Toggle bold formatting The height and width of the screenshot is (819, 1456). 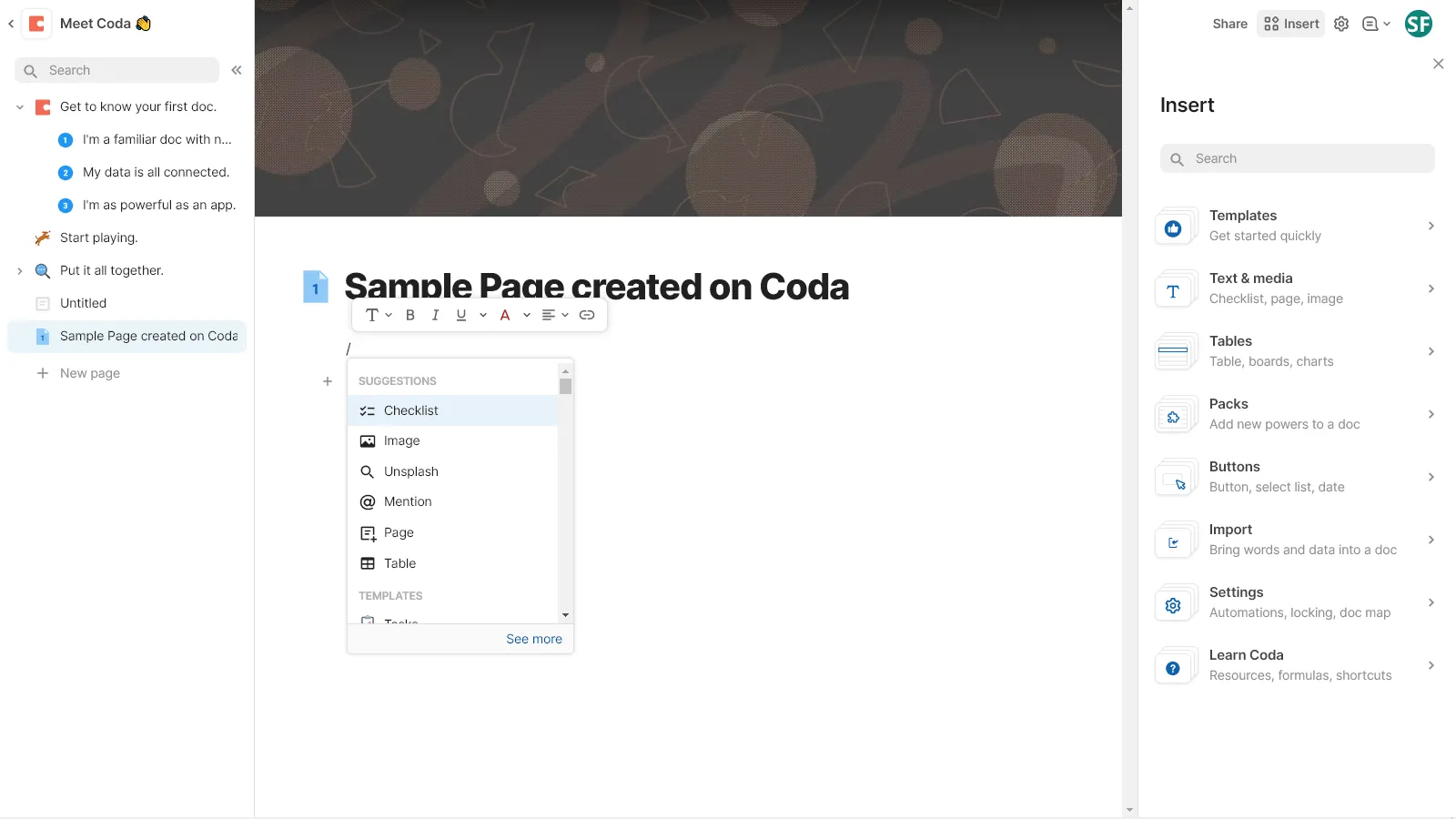[x=410, y=315]
